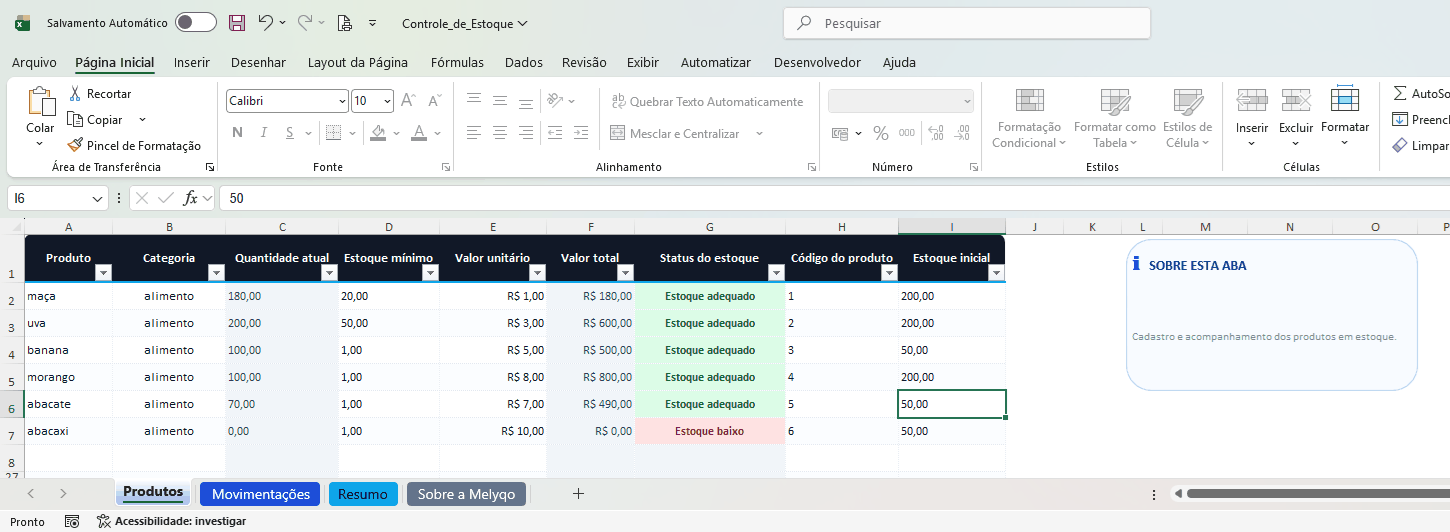The width and height of the screenshot is (1450, 532).
Task: Click the fill color paint bucket swatch
Action: (x=378, y=132)
